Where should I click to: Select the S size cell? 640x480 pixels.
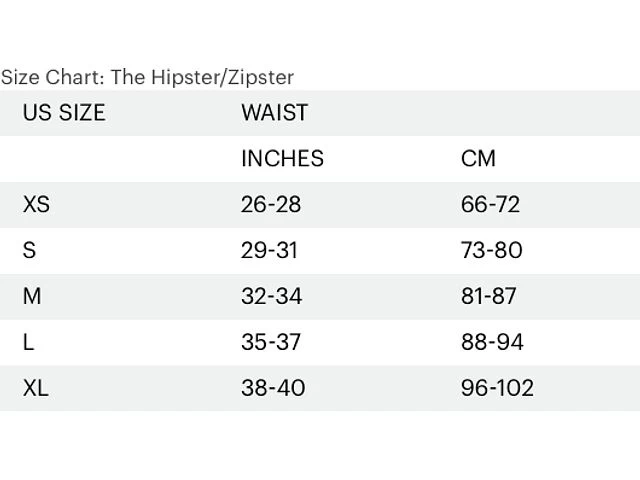[x=29, y=250]
